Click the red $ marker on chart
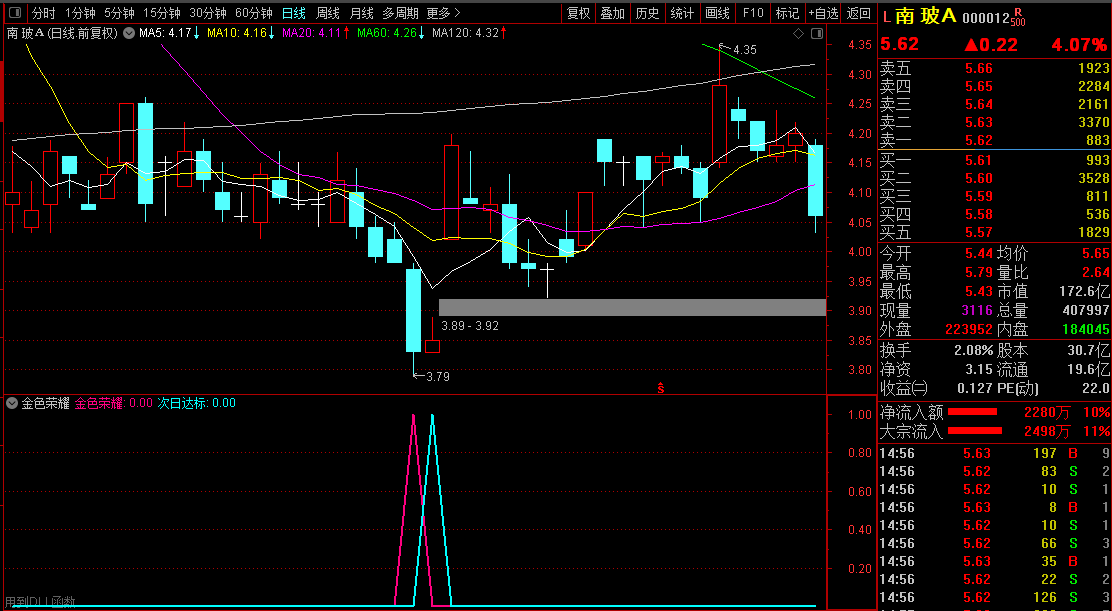This screenshot has height=611, width=1112. click(660, 387)
